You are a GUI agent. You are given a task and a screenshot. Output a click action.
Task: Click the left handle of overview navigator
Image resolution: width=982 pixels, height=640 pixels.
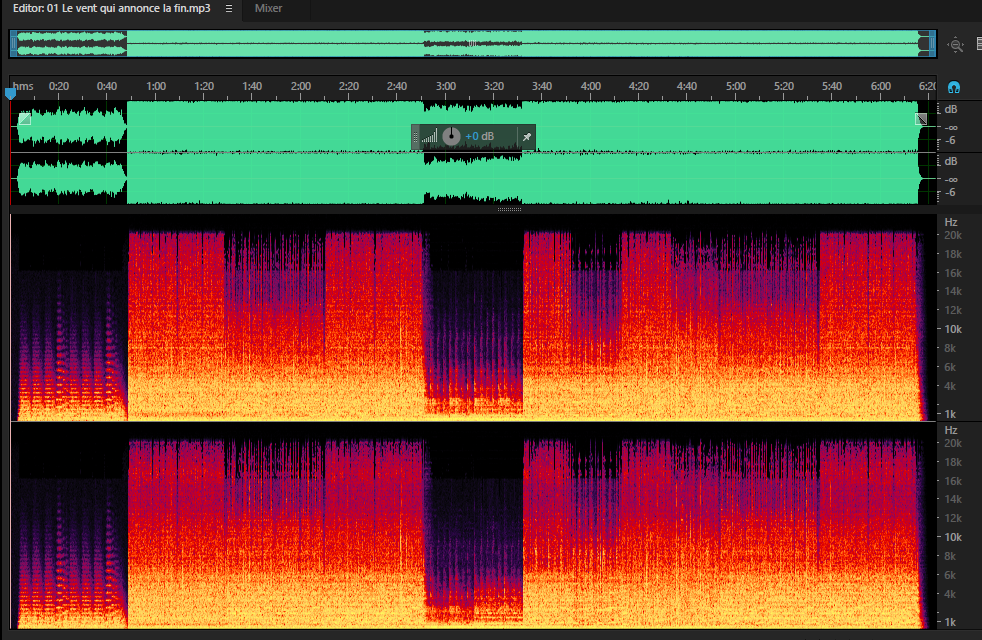(x=13, y=44)
